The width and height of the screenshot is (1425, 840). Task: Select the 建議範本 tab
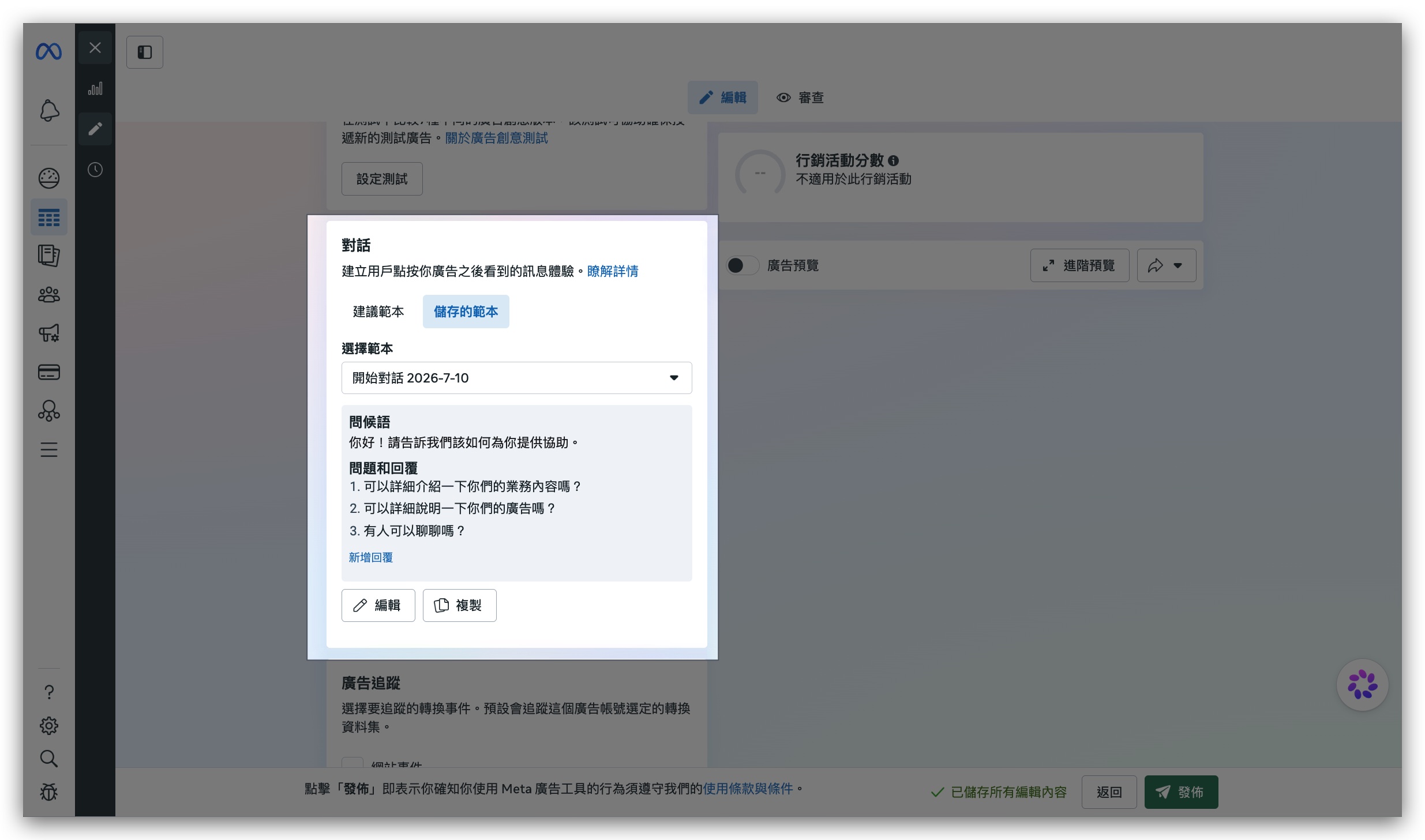tap(378, 312)
